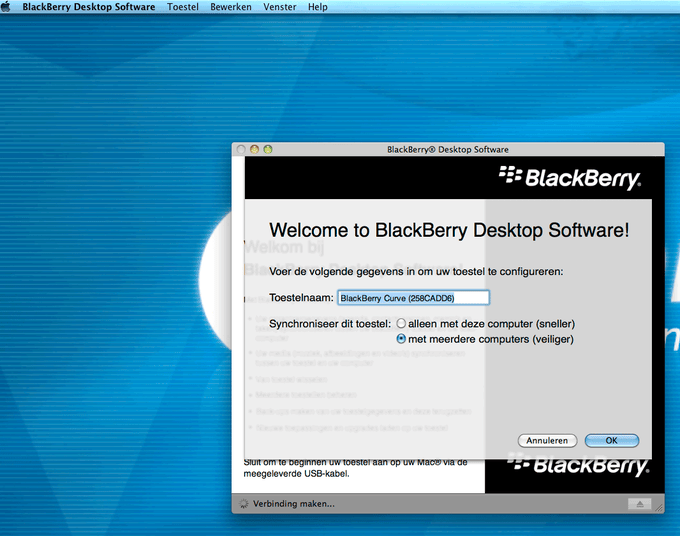The height and width of the screenshot is (536, 680).
Task: Open the Venster menu
Action: click(x=280, y=7)
